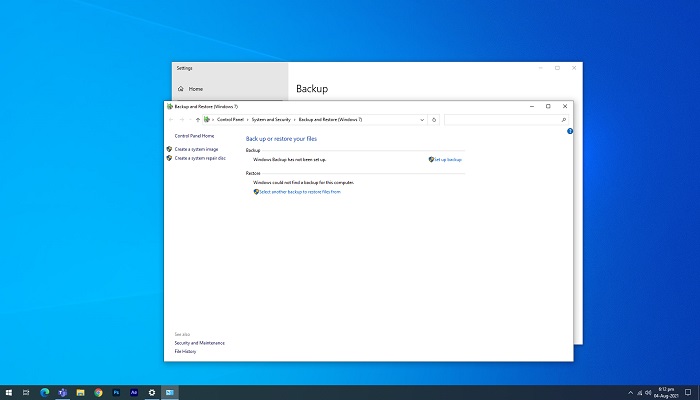The height and width of the screenshot is (400, 700).
Task: Expand the address bar history dropdown
Action: tap(423, 119)
